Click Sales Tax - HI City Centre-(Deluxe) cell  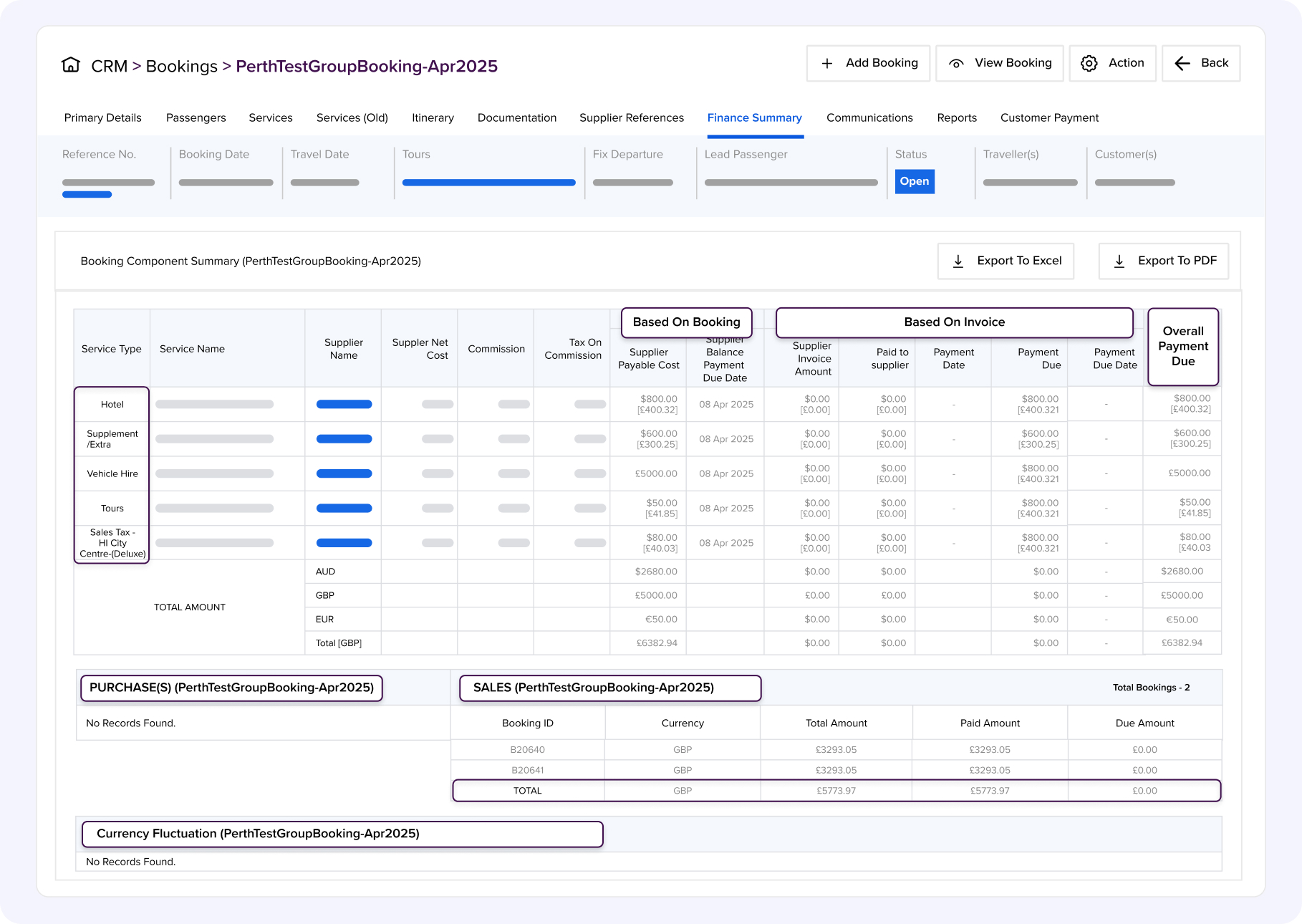(112, 543)
